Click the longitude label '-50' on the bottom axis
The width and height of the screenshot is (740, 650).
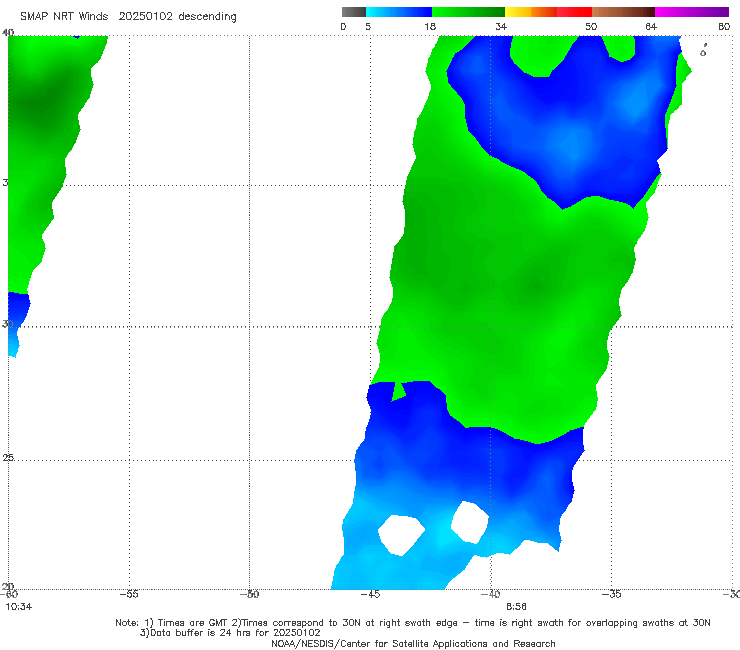pyautogui.click(x=249, y=594)
